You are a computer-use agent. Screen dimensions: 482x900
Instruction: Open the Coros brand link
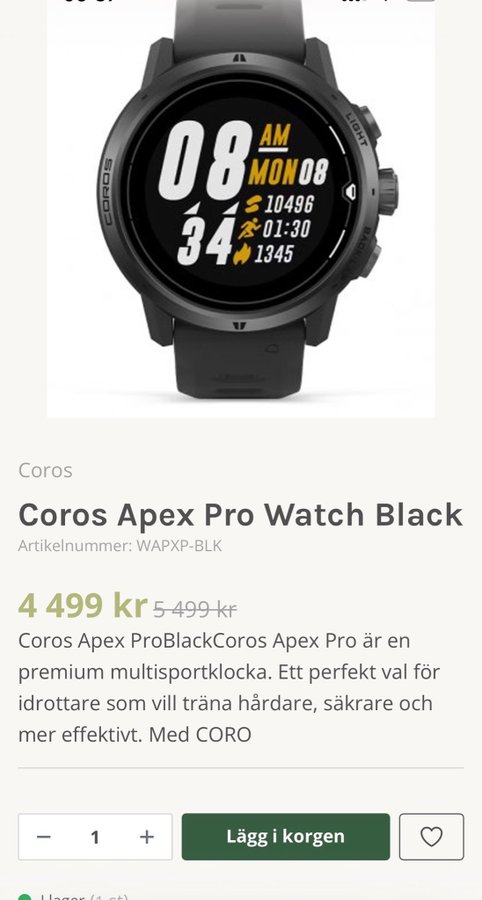tap(45, 470)
